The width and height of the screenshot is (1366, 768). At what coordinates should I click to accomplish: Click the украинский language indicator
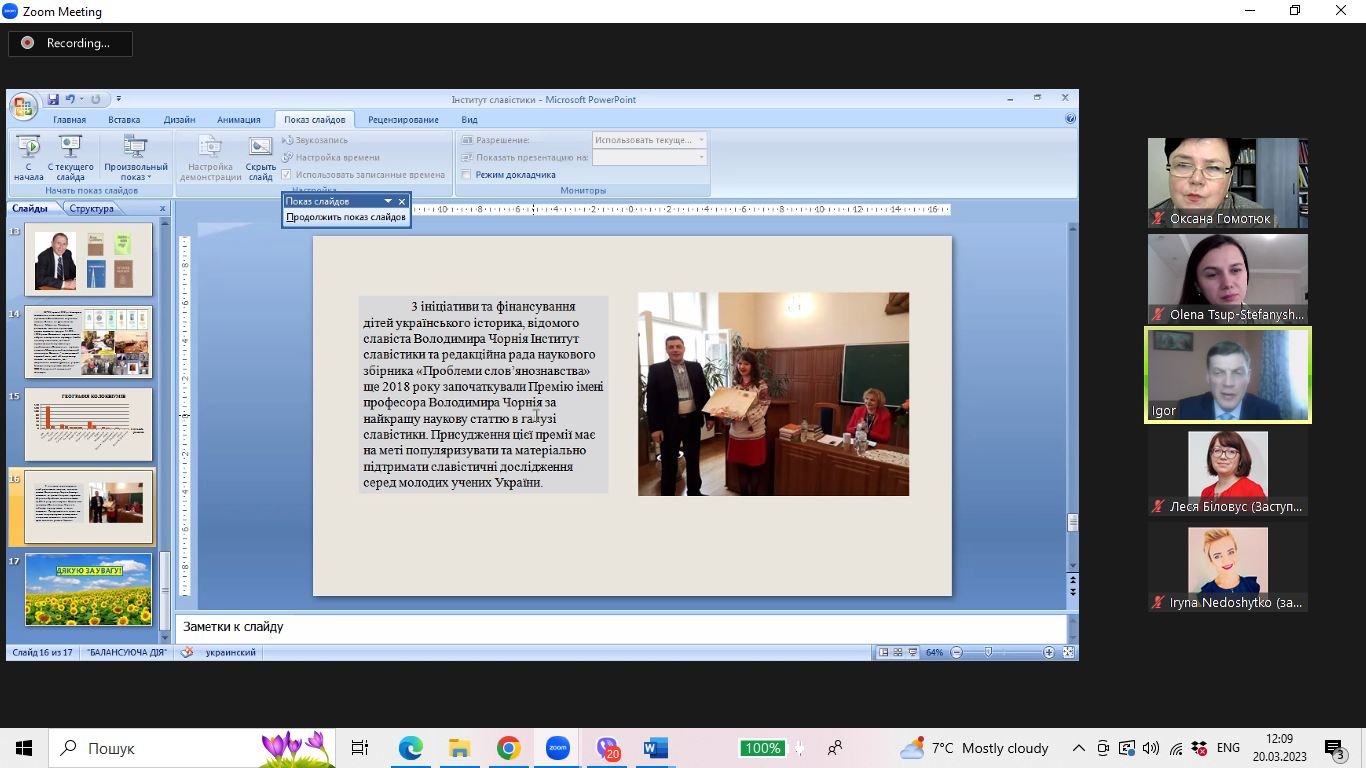(x=230, y=652)
